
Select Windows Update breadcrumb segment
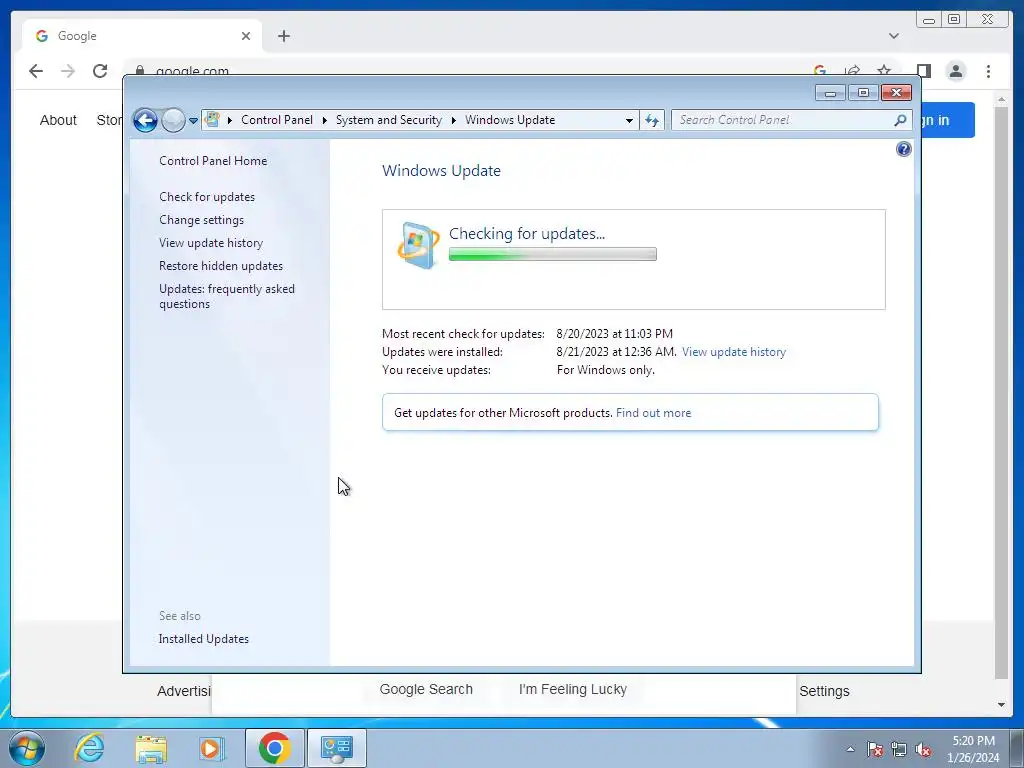click(x=510, y=120)
